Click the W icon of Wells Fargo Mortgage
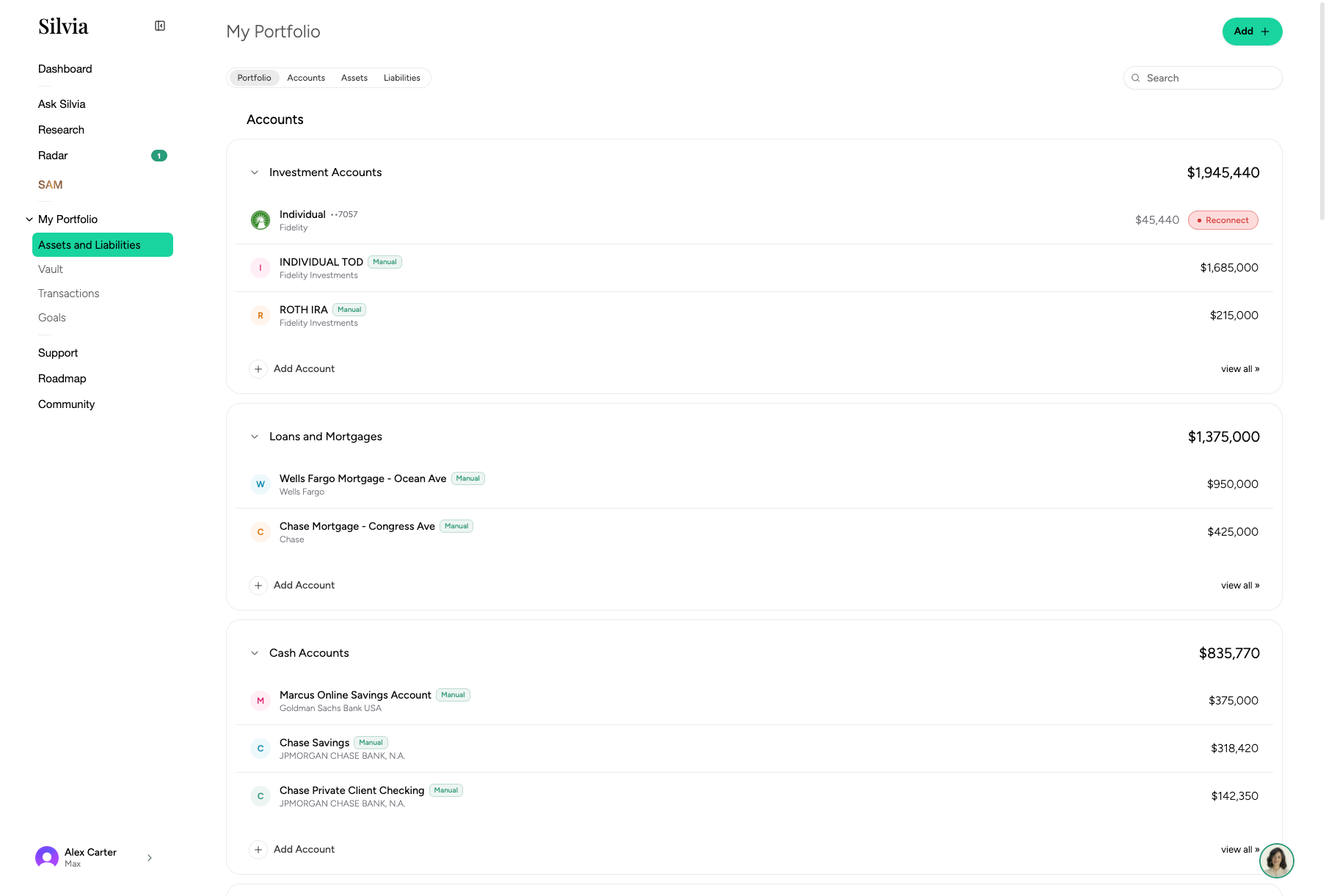 pos(261,484)
